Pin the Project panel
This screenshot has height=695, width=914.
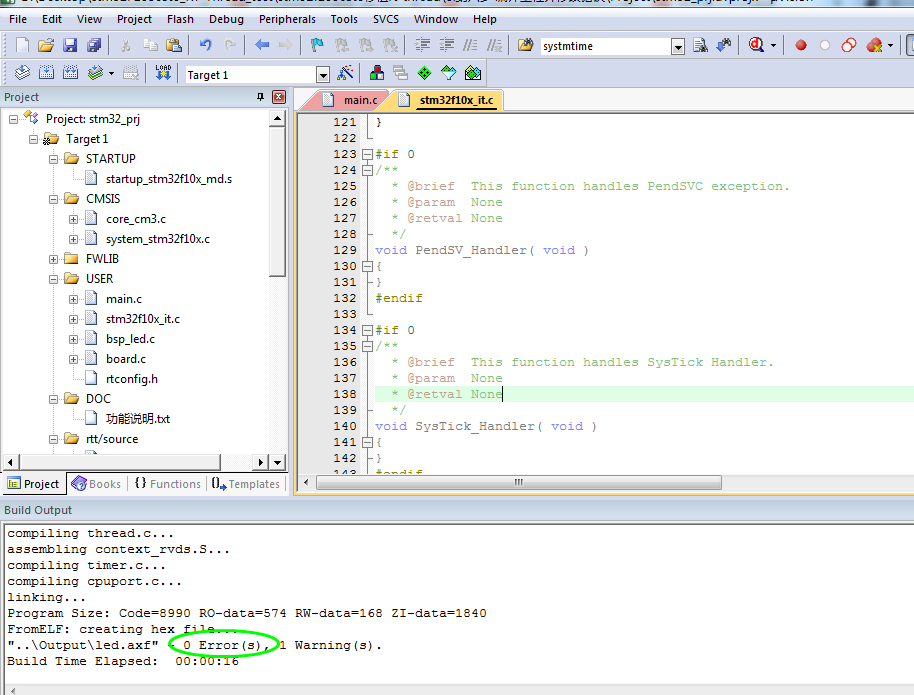coord(261,97)
